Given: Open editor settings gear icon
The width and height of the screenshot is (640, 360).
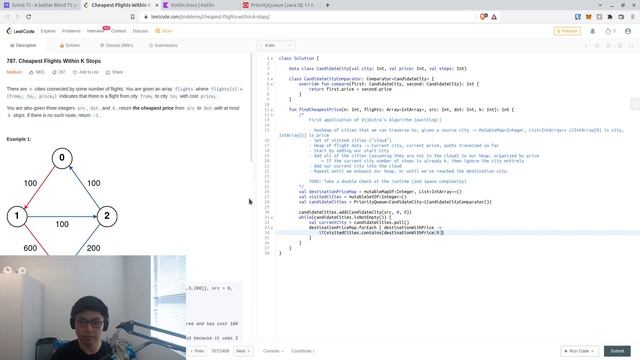Looking at the screenshot, I should 620,45.
